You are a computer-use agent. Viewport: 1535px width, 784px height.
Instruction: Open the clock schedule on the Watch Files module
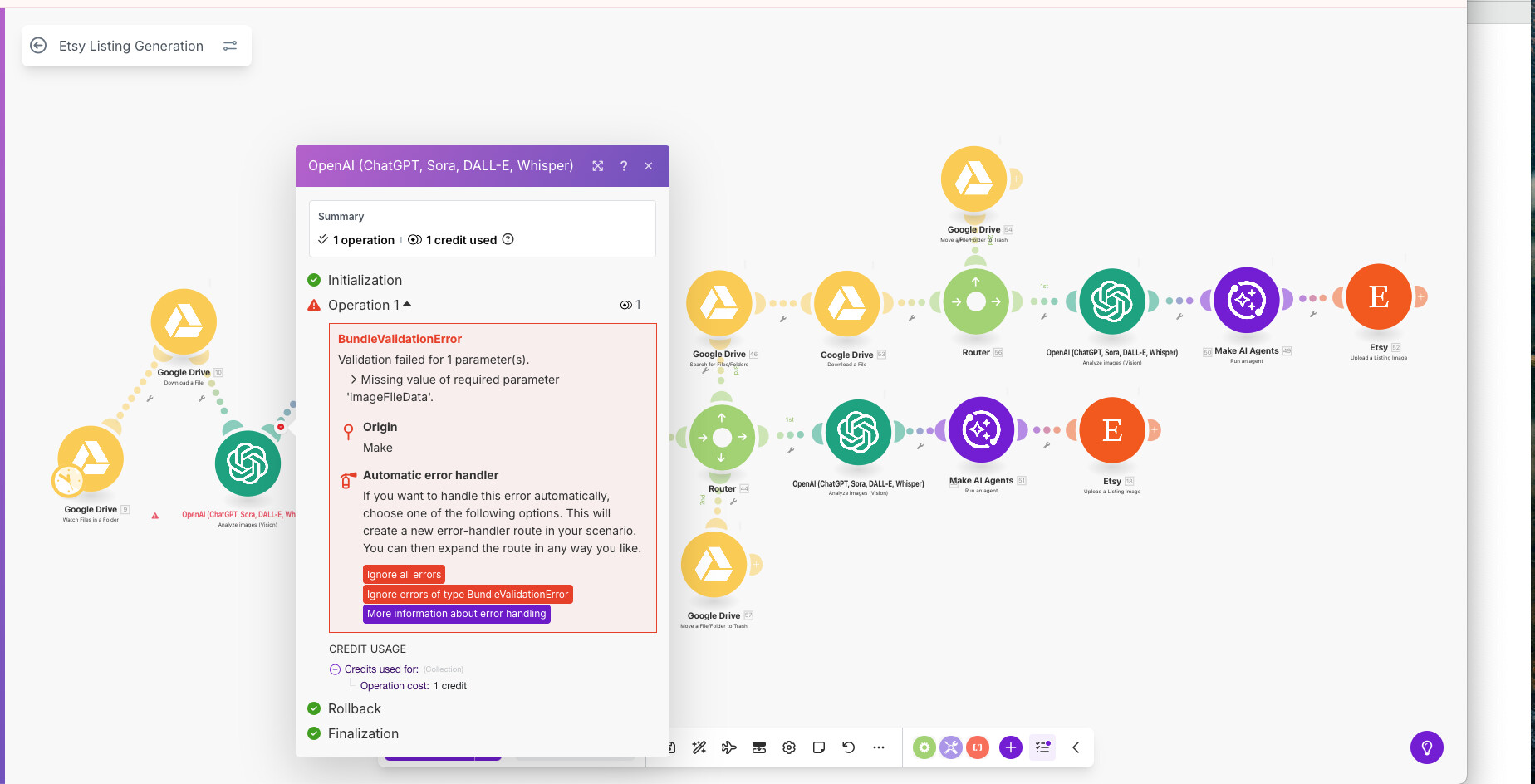[x=68, y=480]
